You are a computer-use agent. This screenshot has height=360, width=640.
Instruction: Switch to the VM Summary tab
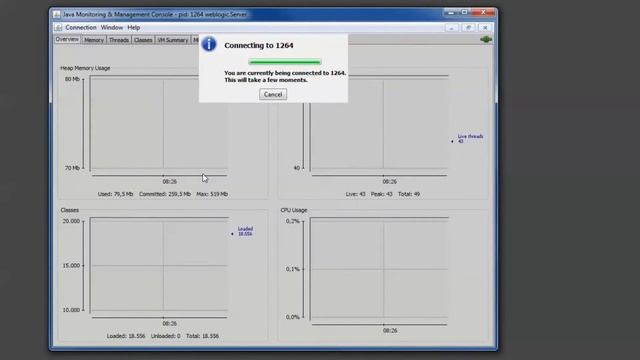pyautogui.click(x=173, y=40)
